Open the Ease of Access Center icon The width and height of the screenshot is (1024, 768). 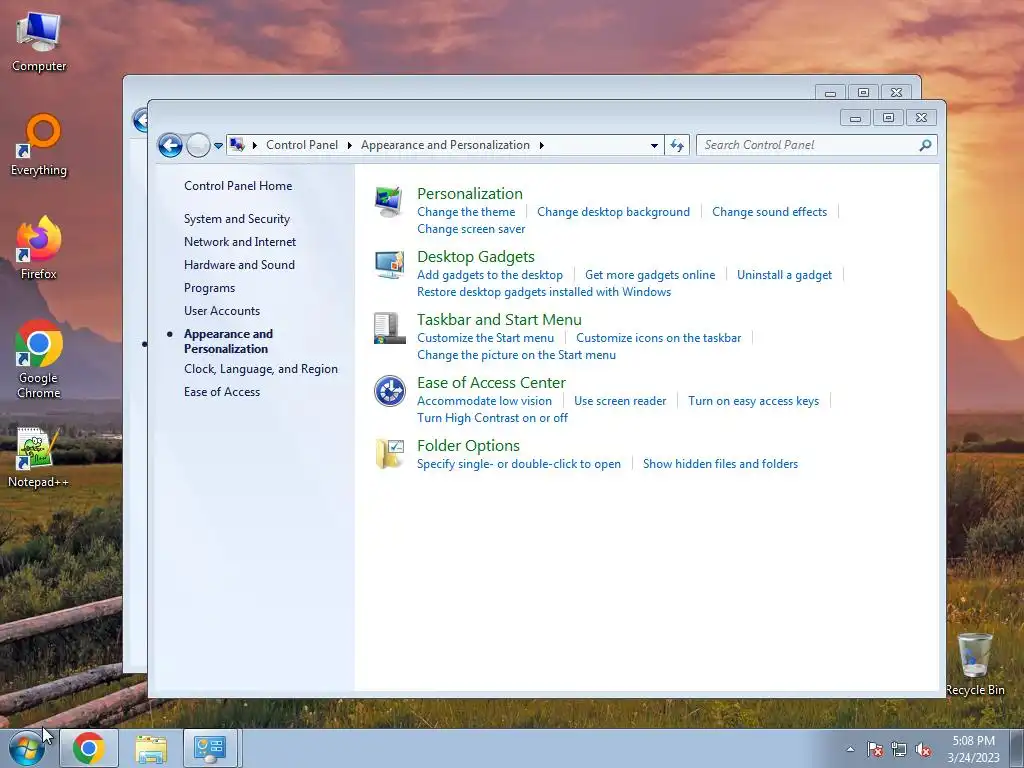[x=389, y=391]
